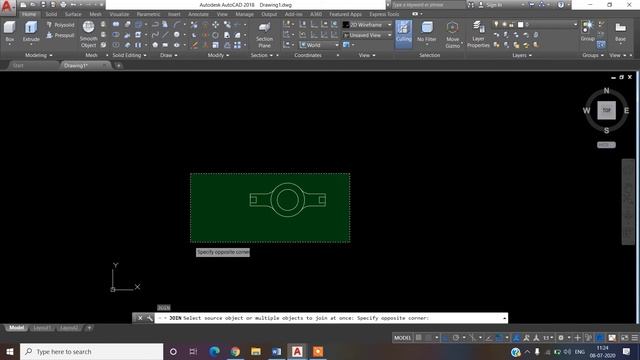
Task: Click the command line customize wrench
Action: point(150,318)
